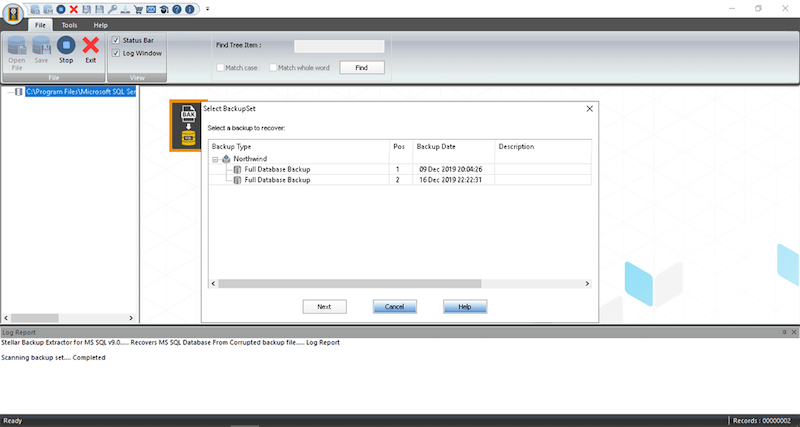800x427 pixels.
Task: Click the BAK to SQL dialog logo icon
Action: (x=188, y=125)
